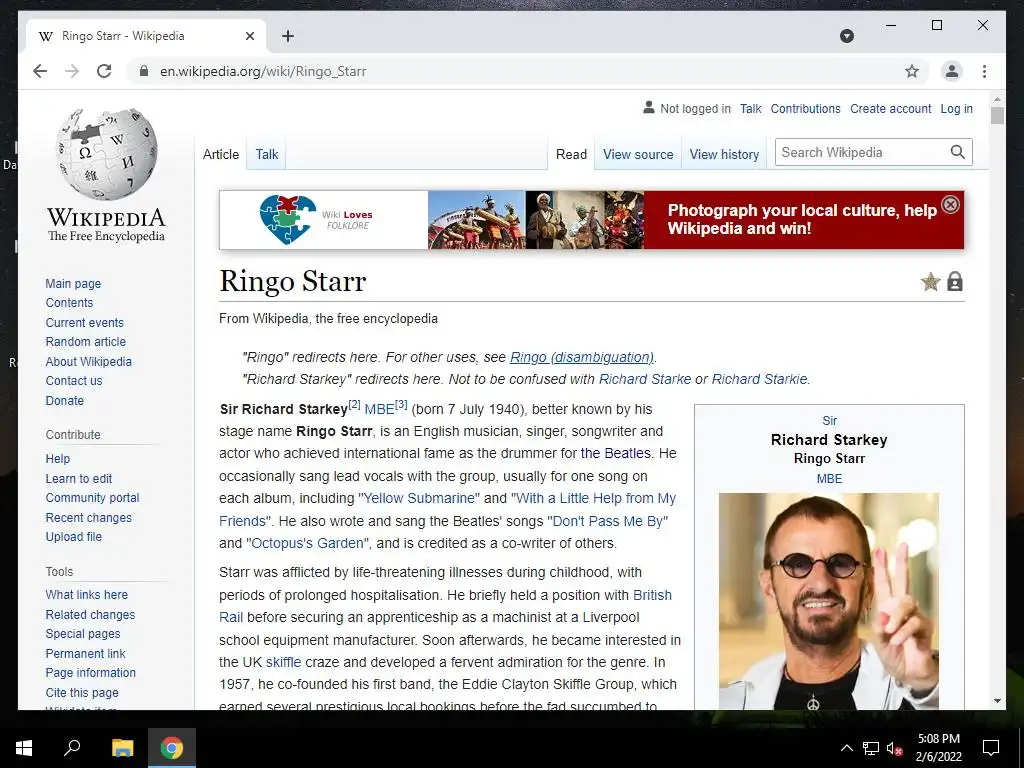This screenshot has width=1024, height=768.
Task: Click the Donate link
Action: point(65,400)
